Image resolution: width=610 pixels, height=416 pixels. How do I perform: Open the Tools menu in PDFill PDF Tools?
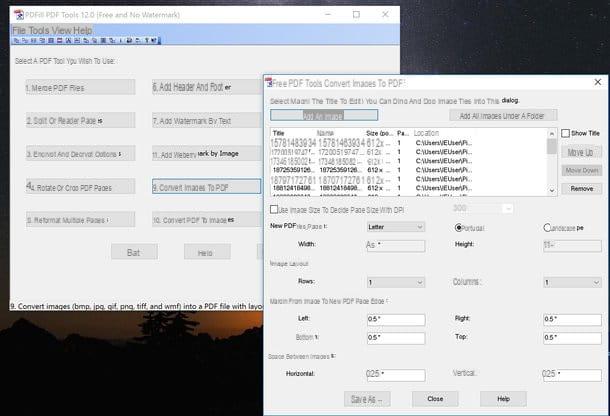(39, 30)
